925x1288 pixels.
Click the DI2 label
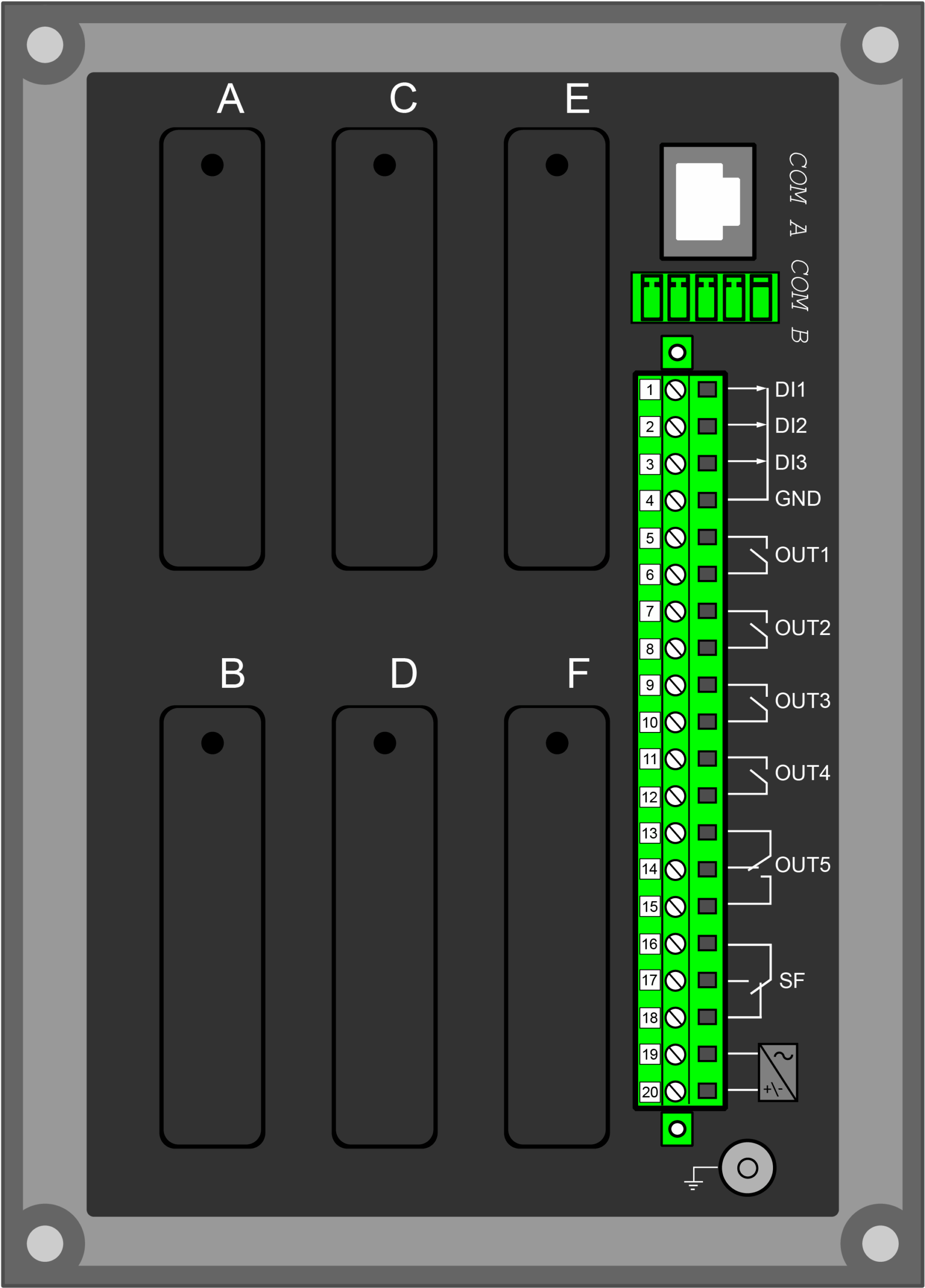(x=791, y=425)
